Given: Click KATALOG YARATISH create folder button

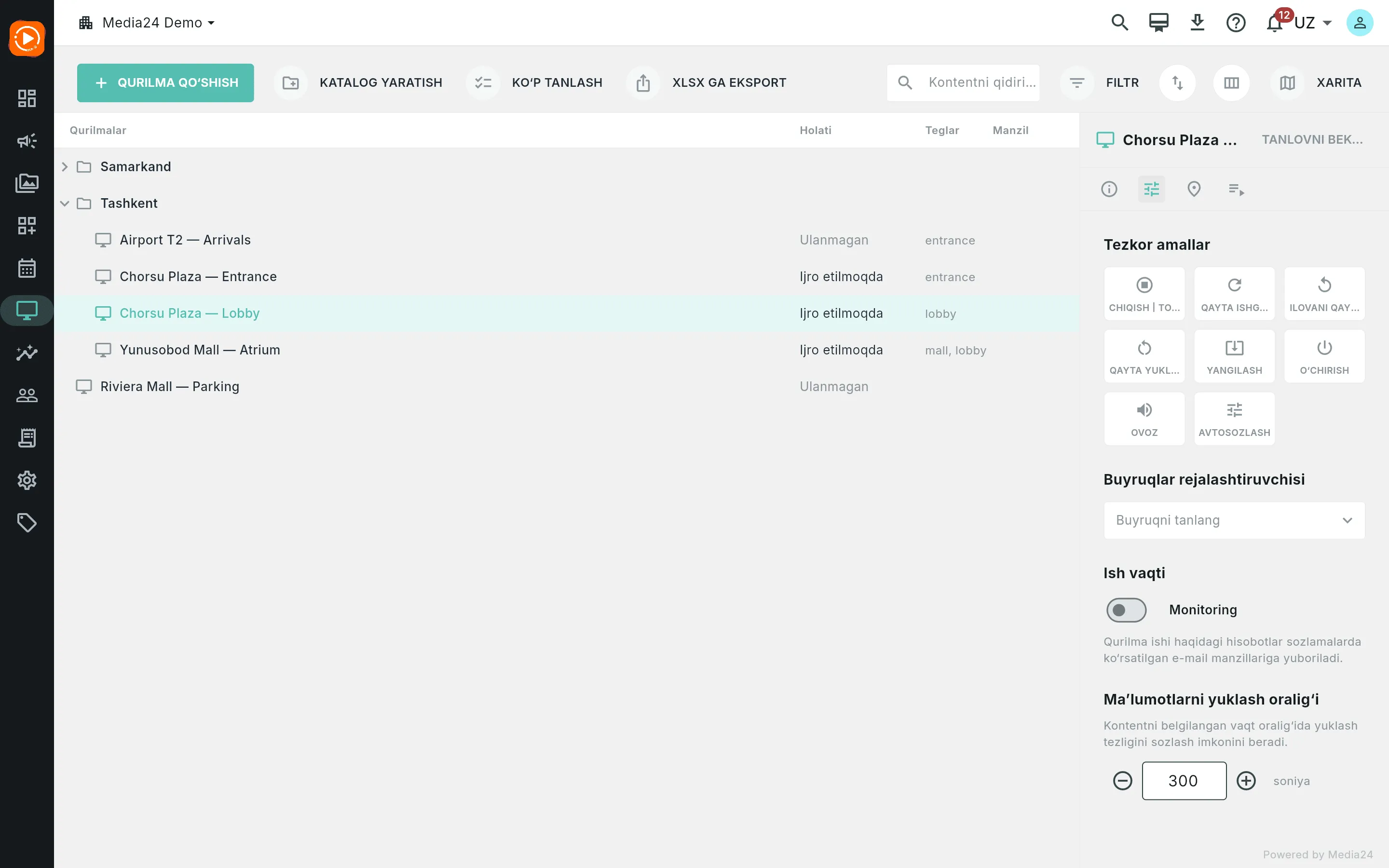Looking at the screenshot, I should [359, 82].
